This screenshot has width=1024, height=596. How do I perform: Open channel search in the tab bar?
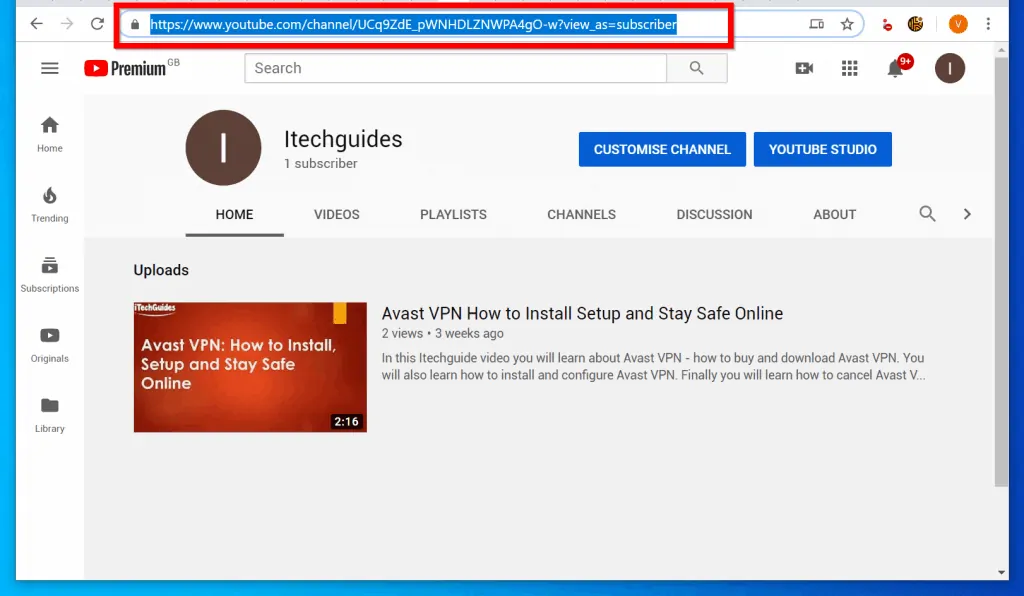pos(927,213)
